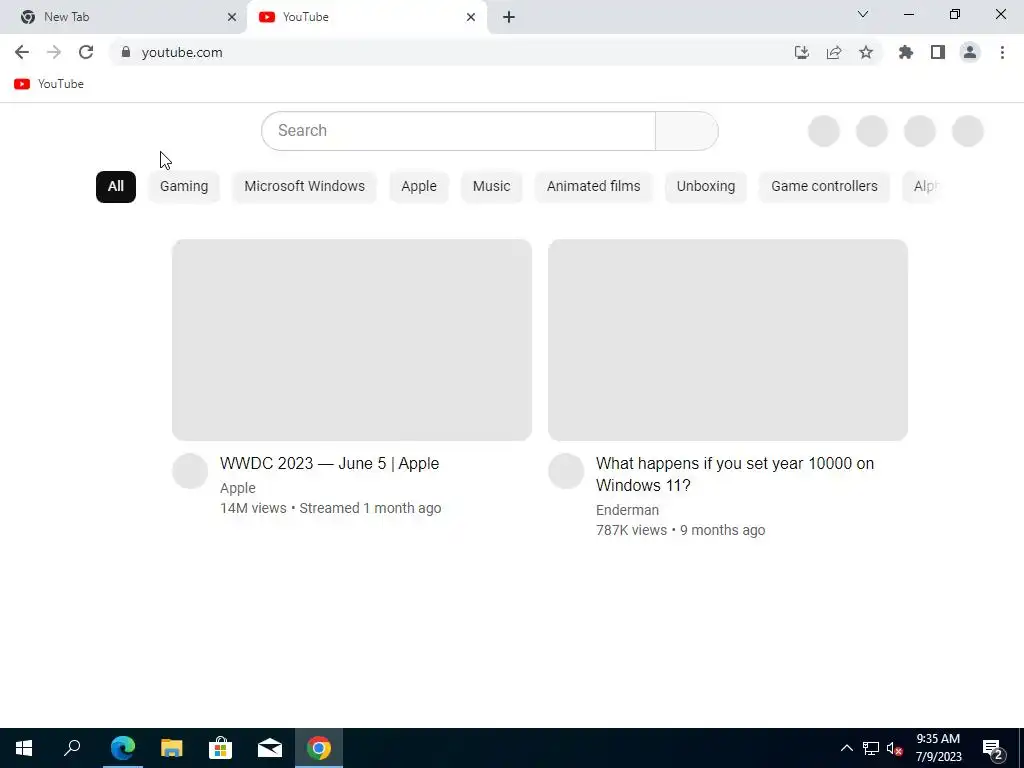The width and height of the screenshot is (1024, 768).
Task: Close the New Tab tab
Action: coord(232,17)
